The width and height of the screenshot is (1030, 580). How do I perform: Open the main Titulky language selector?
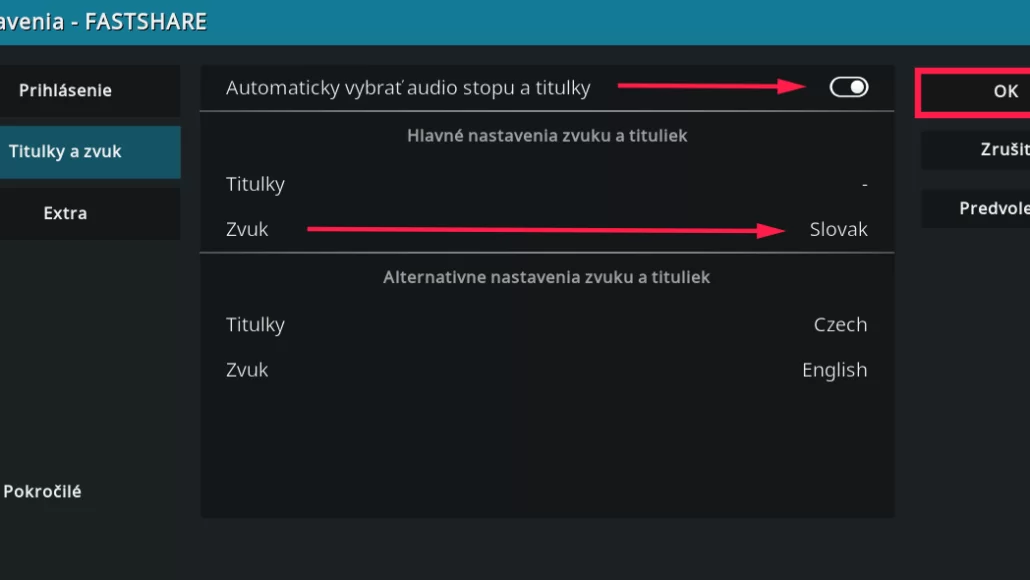tap(547, 184)
